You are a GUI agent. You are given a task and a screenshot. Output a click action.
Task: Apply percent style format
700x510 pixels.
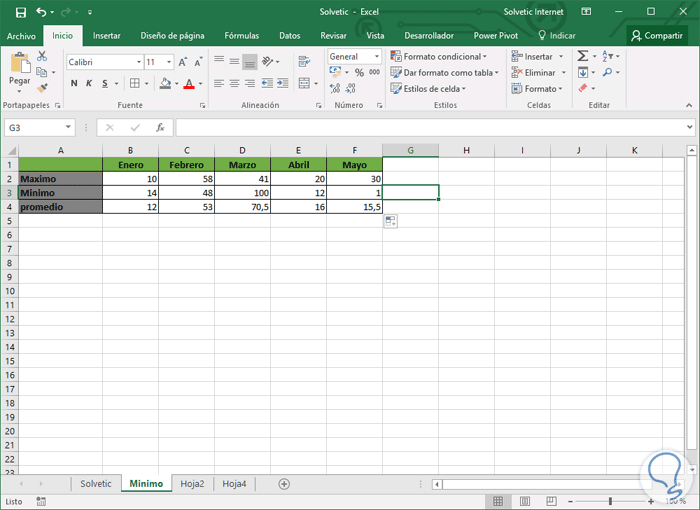click(359, 72)
